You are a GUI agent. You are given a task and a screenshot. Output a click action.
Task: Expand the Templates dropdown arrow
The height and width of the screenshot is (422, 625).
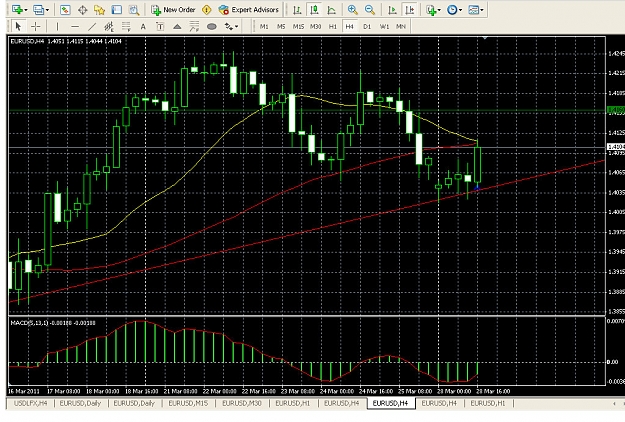click(x=482, y=10)
